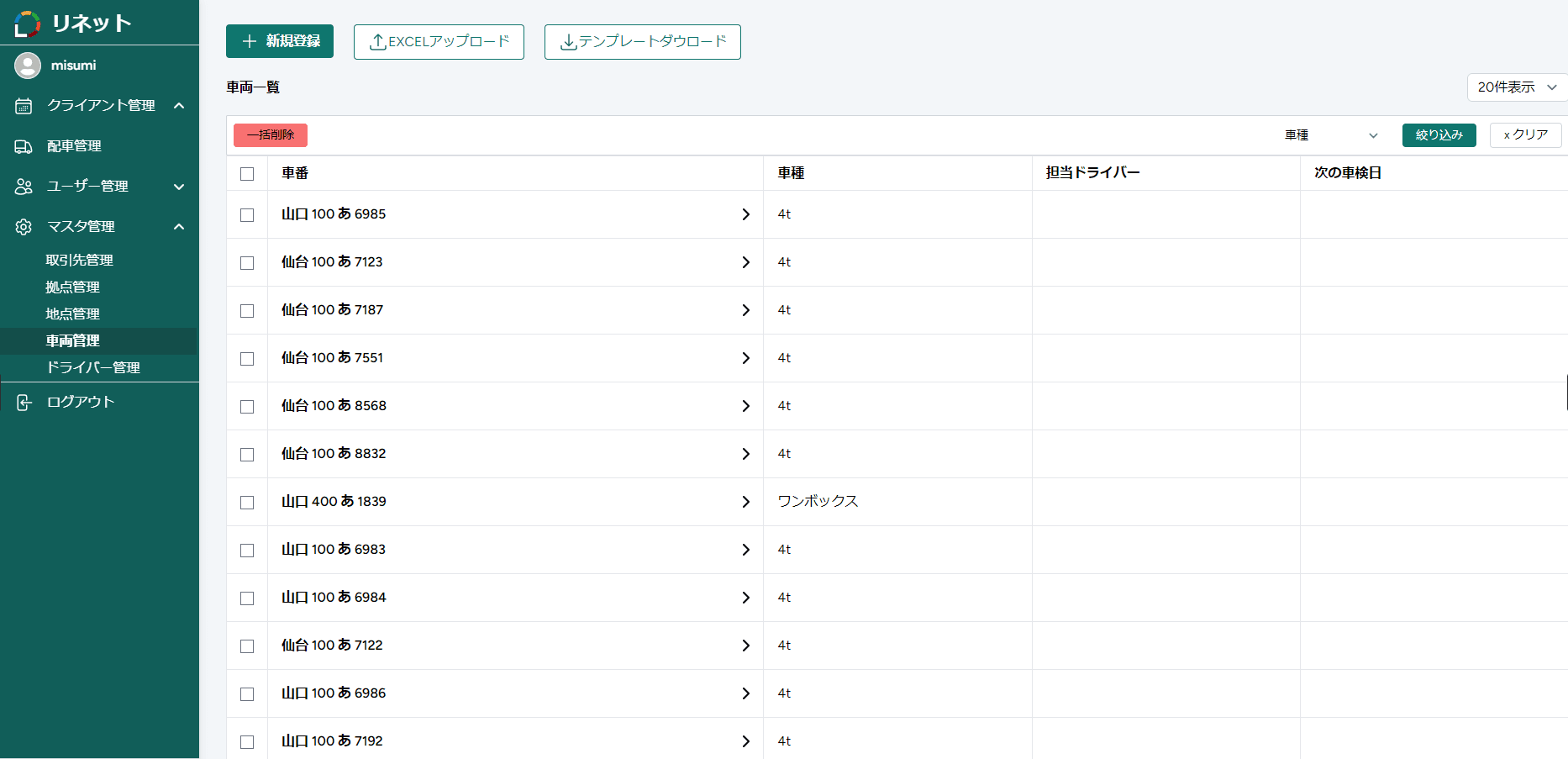Collapse the マスタ管理 menu chevron
The image size is (1568, 759).
click(179, 227)
